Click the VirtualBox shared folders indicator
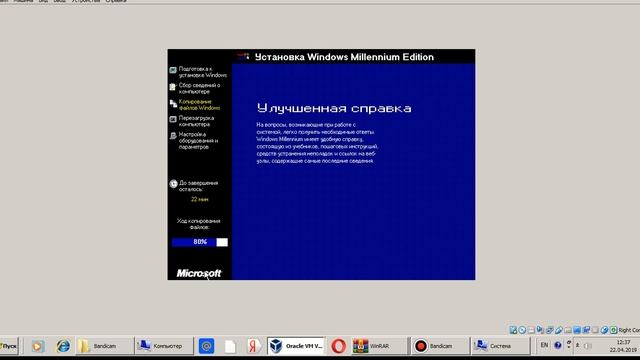This screenshot has width=640, height=360. (568, 330)
